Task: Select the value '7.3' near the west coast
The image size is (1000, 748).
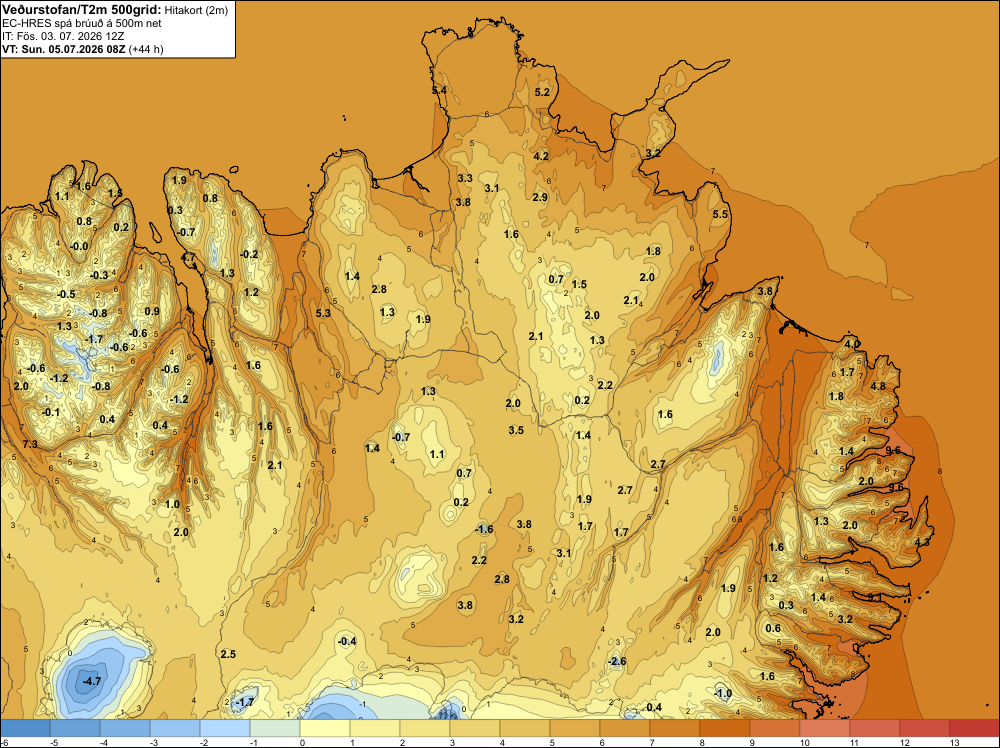Action: tap(30, 444)
